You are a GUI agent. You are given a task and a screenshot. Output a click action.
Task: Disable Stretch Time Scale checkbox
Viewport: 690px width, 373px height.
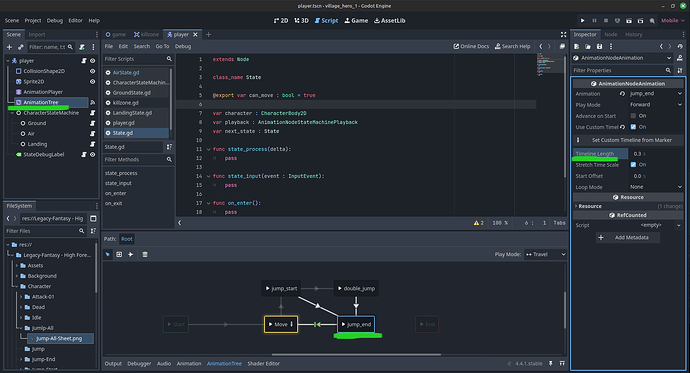click(x=633, y=165)
